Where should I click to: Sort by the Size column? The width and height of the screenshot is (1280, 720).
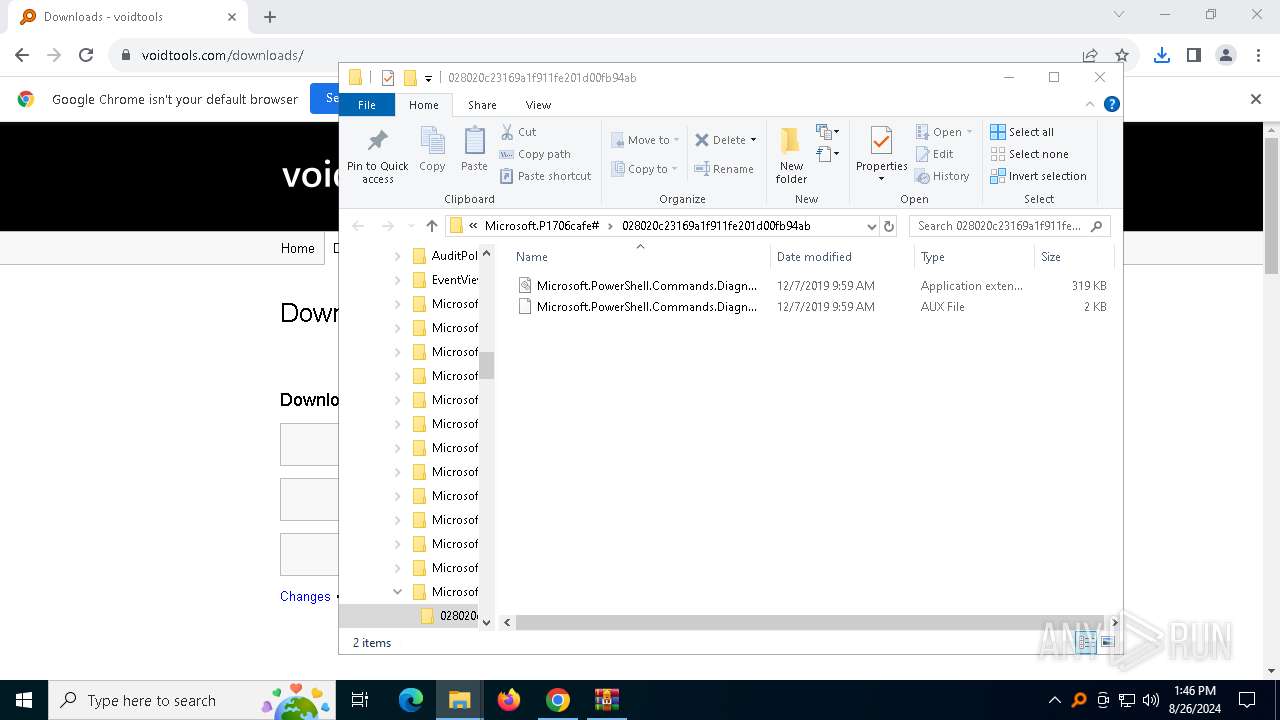(x=1074, y=257)
